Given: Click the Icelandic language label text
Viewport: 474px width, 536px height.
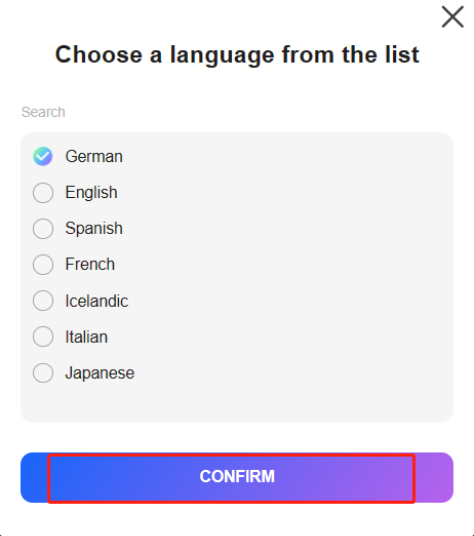Looking at the screenshot, I should point(97,301).
